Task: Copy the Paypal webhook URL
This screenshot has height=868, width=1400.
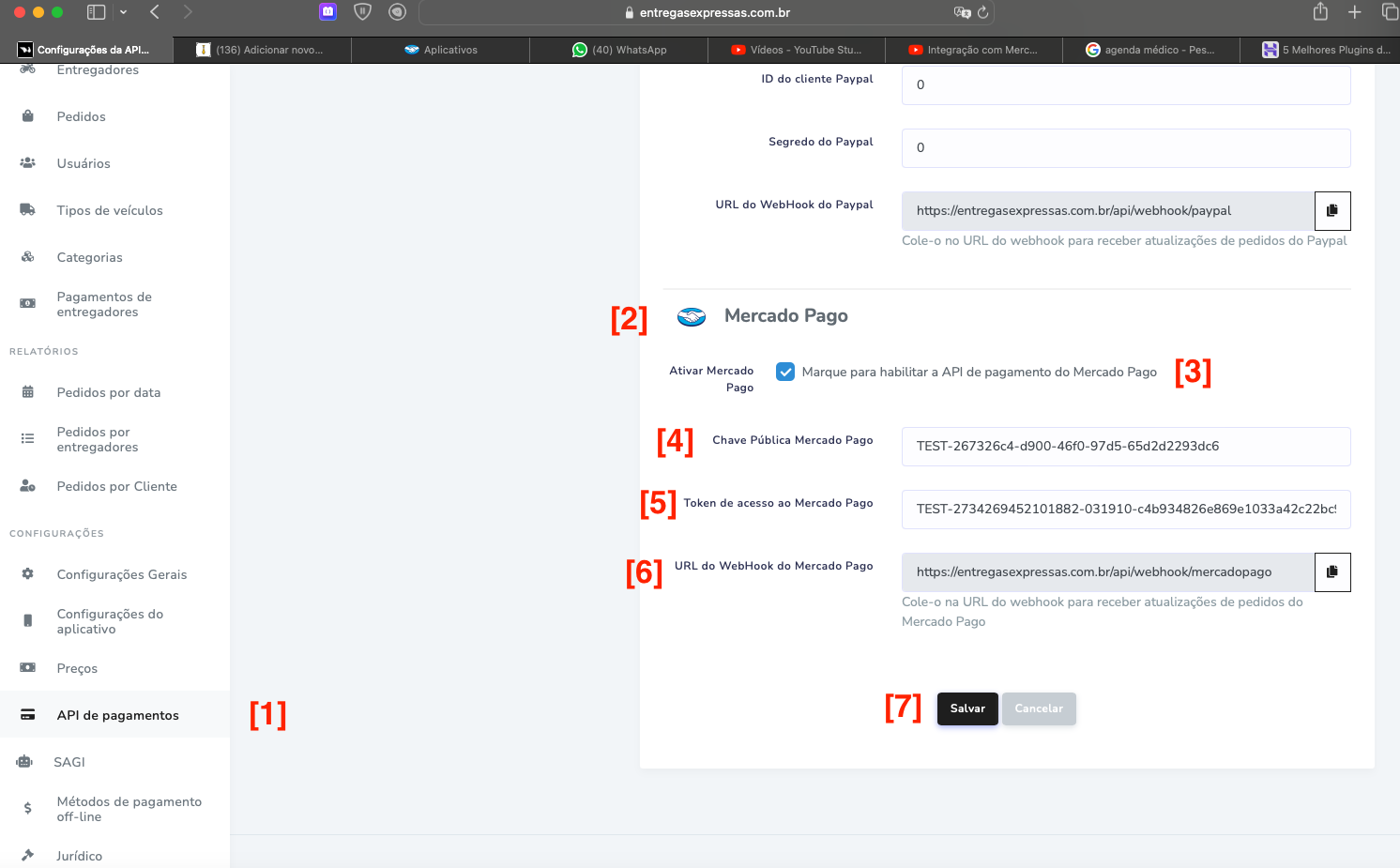Action: (x=1332, y=211)
